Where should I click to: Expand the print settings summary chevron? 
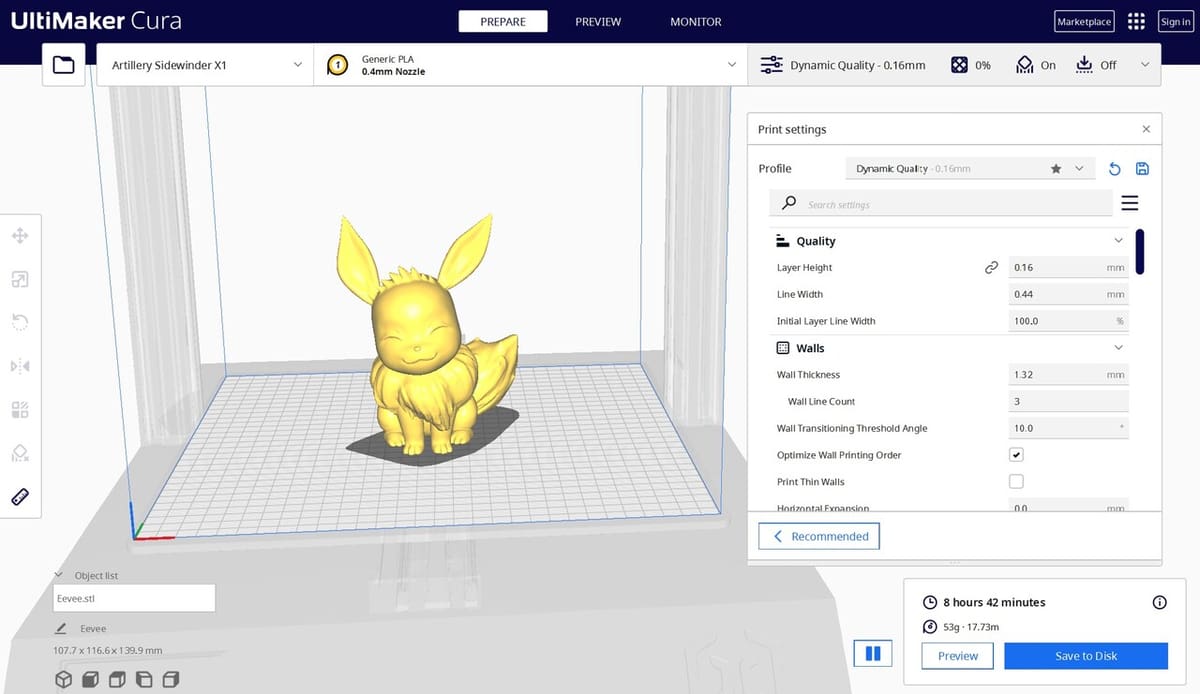point(1145,65)
